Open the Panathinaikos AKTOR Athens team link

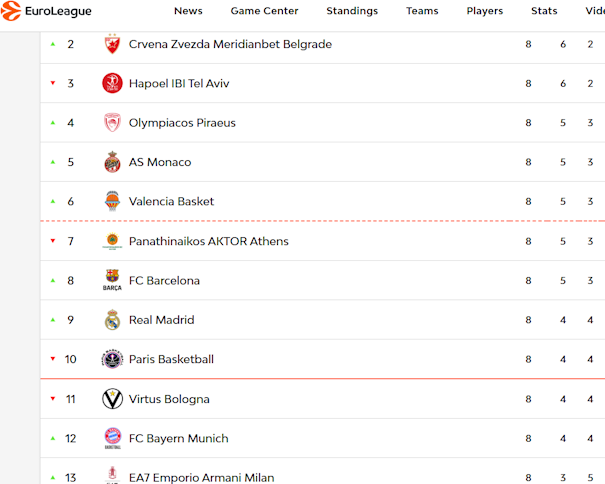point(208,241)
